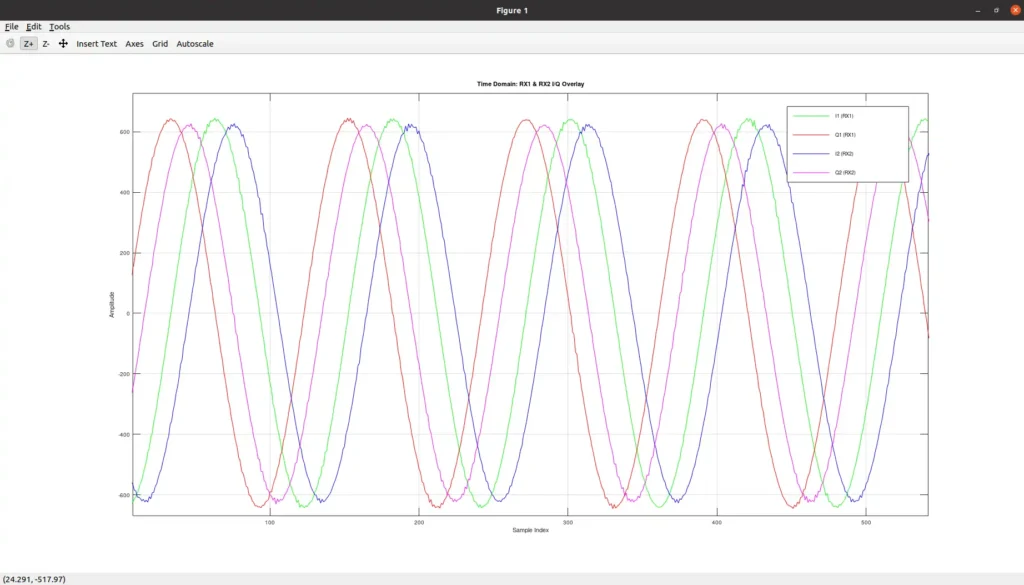Click the 500 x-axis tick label
The width and height of the screenshot is (1024, 585).
[865, 522]
